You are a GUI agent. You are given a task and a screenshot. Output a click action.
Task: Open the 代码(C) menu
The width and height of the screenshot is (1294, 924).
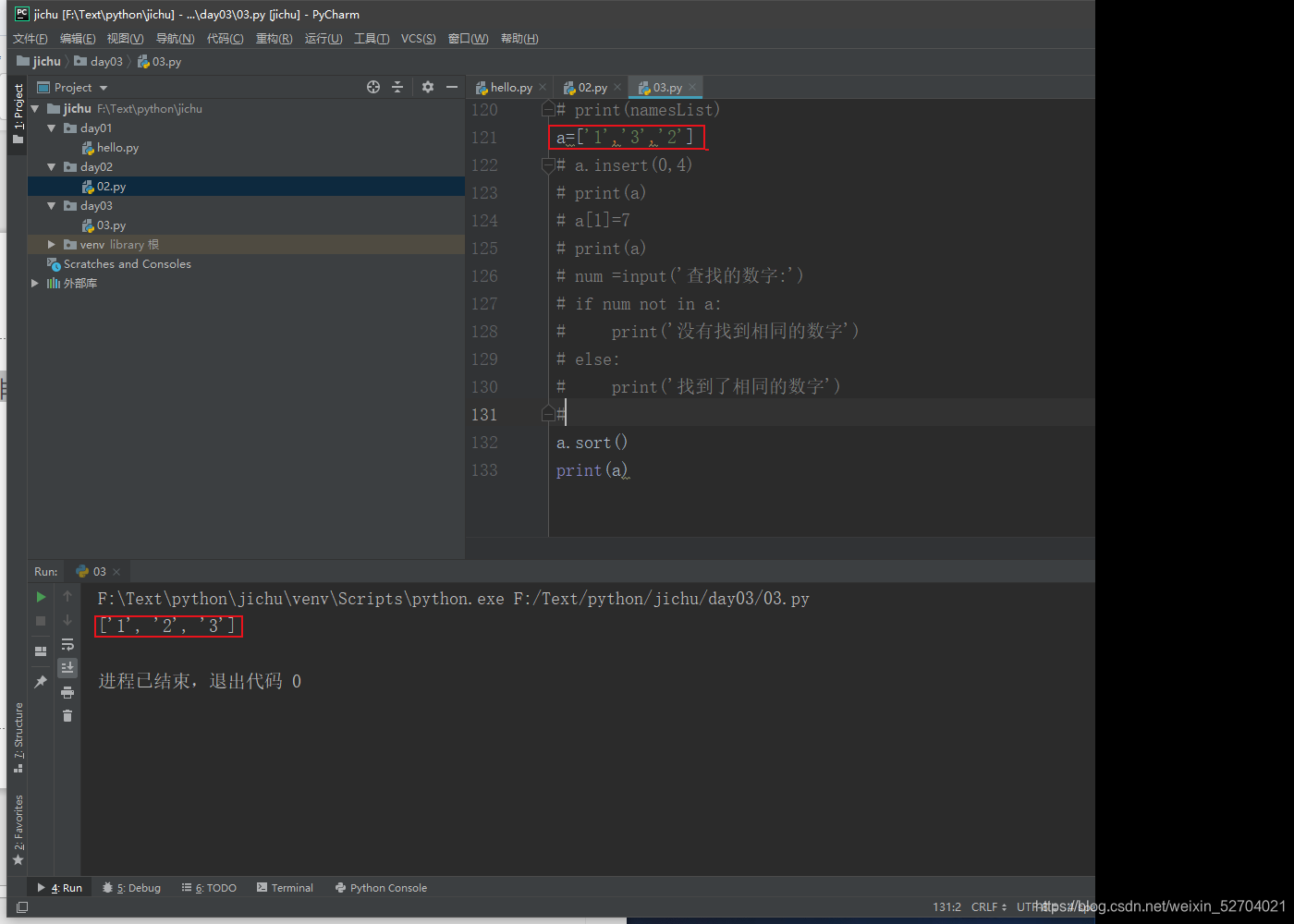225,39
